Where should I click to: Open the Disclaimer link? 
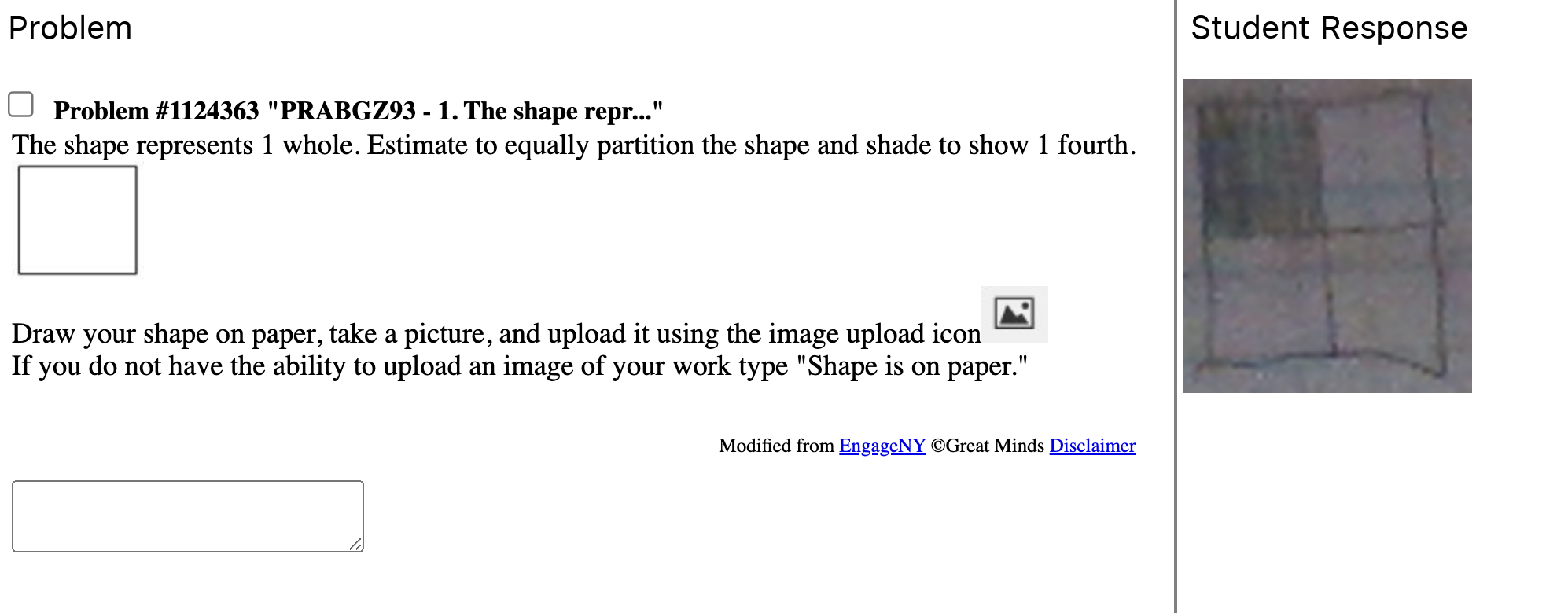point(1091,446)
